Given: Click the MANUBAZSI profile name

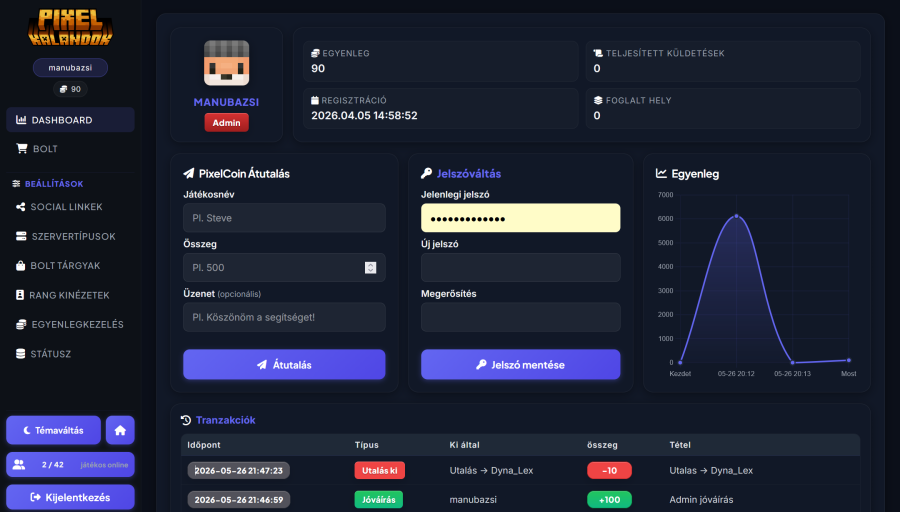Looking at the screenshot, I should [x=226, y=102].
